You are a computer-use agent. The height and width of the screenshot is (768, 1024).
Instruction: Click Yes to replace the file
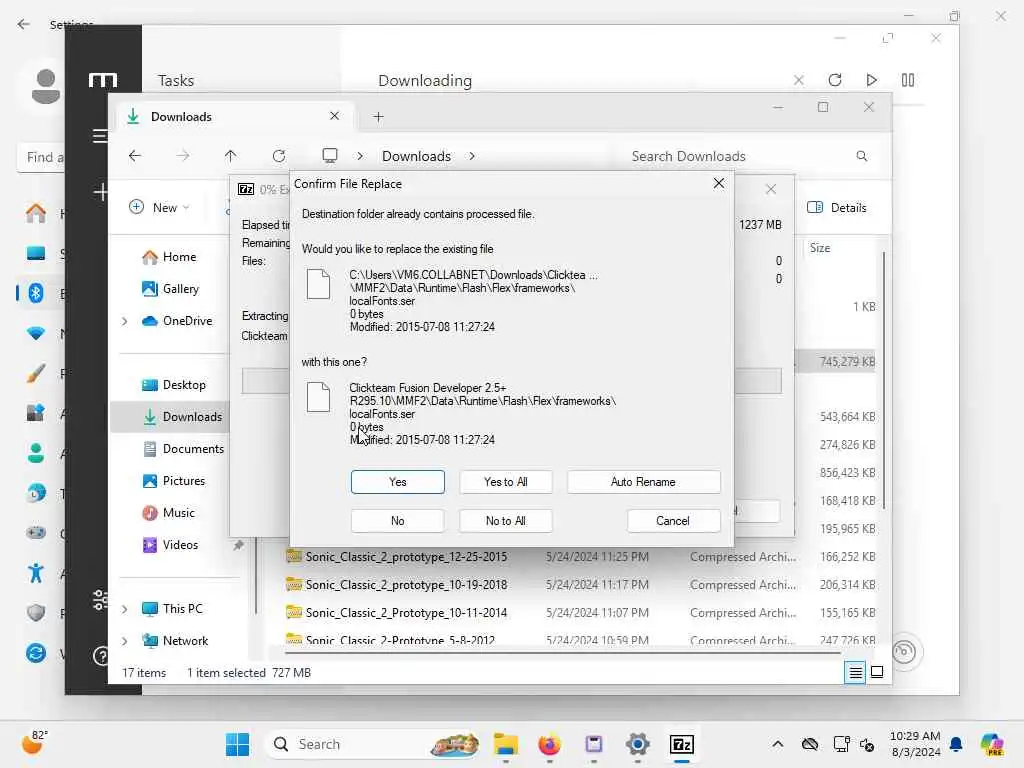(397, 482)
